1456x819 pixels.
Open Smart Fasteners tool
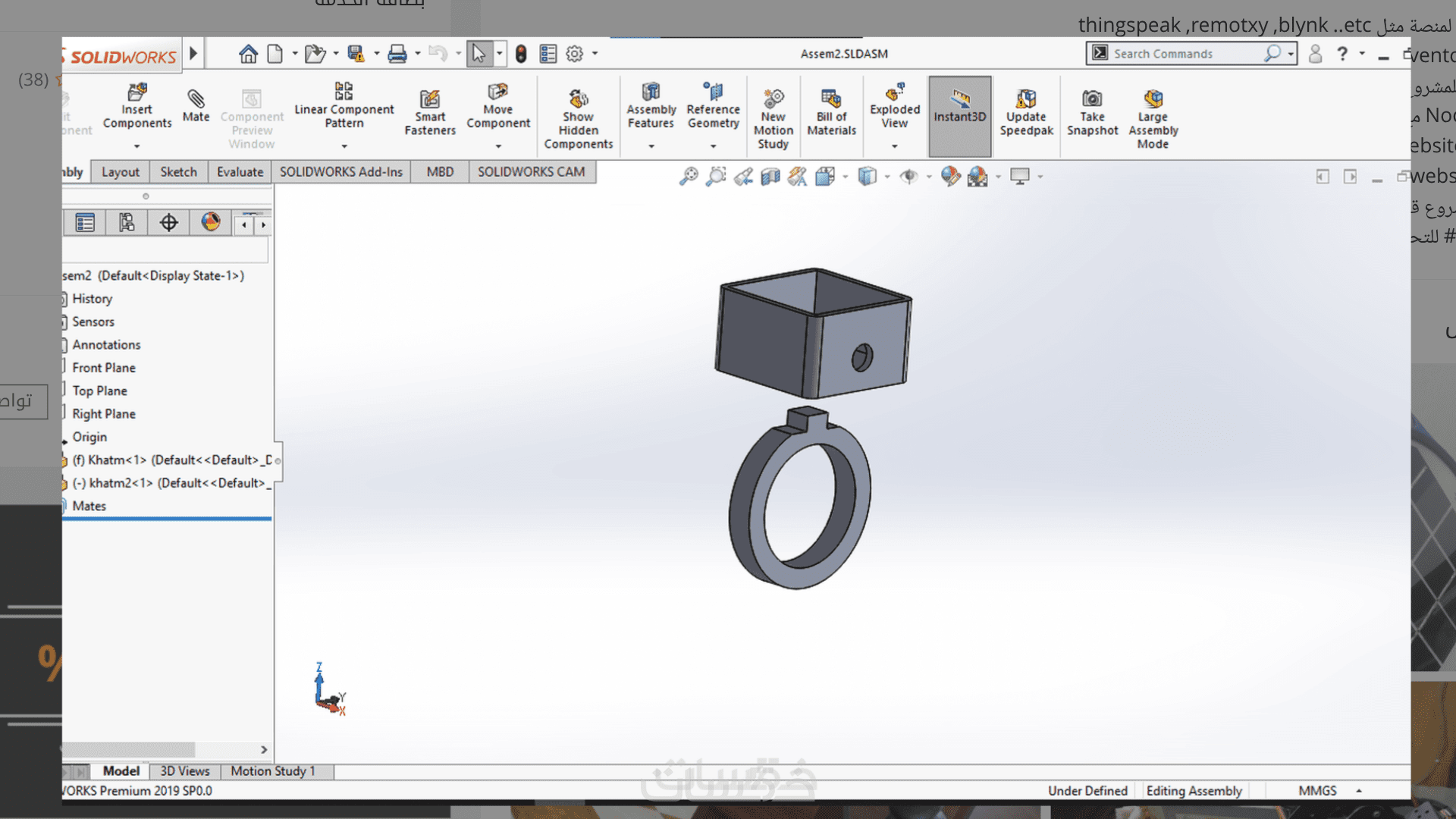coord(429,99)
